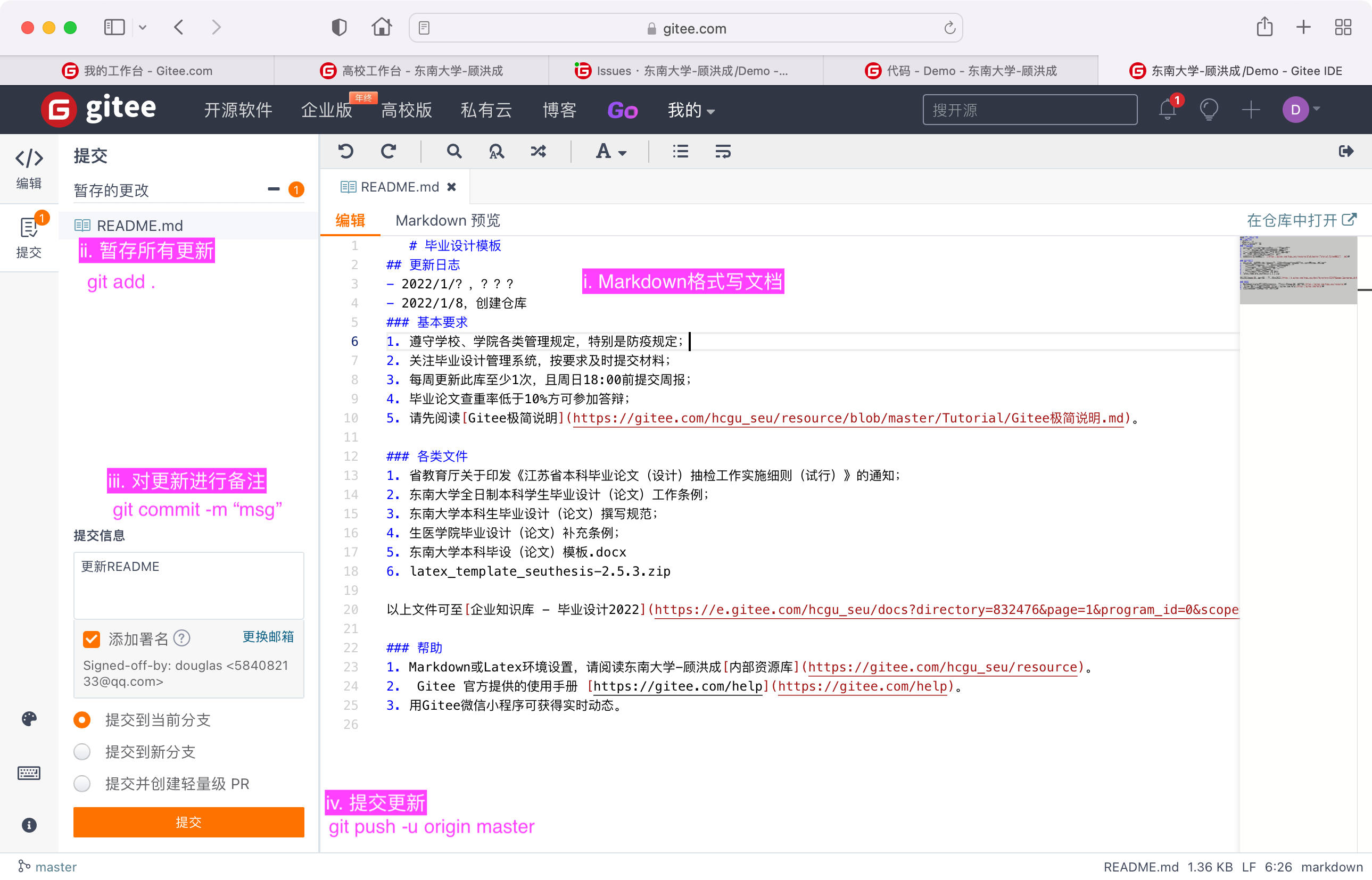Toggle the word wrap toolbar icon
Screen dimensions: 1372x880
[723, 152]
